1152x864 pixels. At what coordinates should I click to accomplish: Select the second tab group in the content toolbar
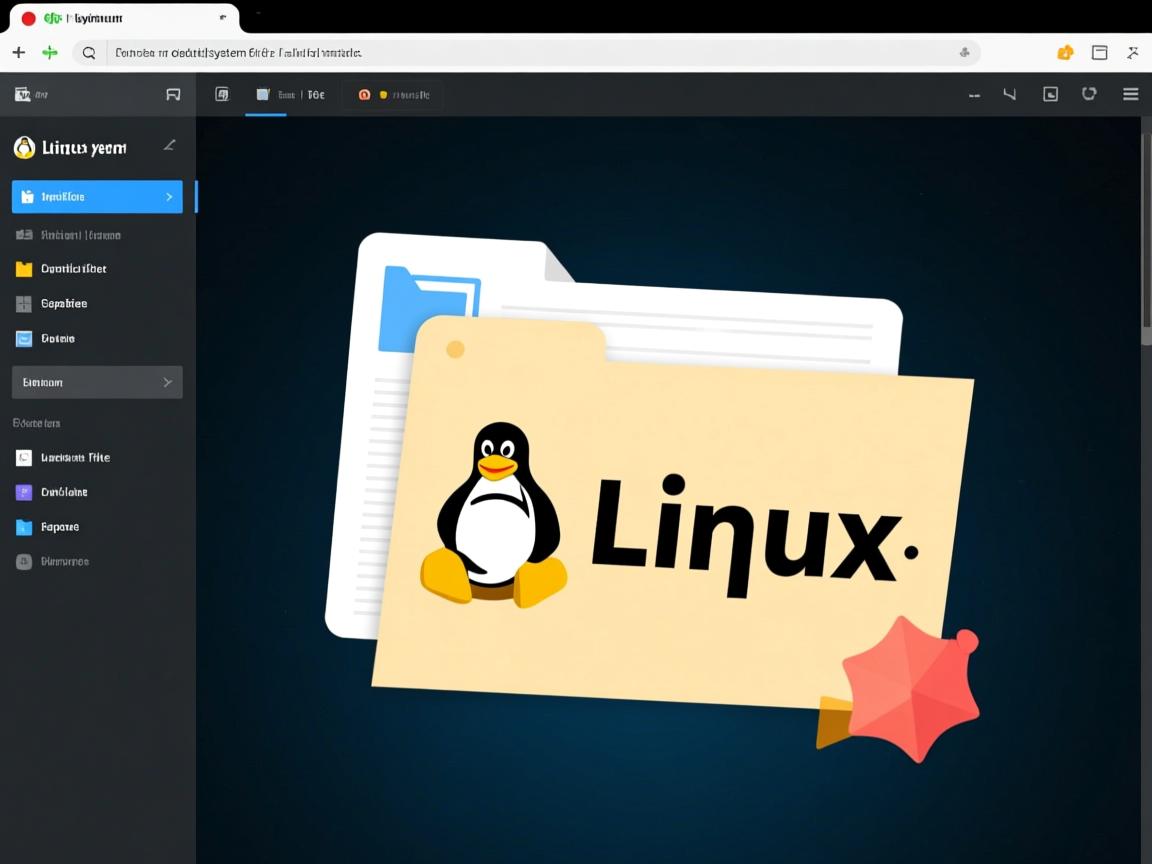(392, 94)
